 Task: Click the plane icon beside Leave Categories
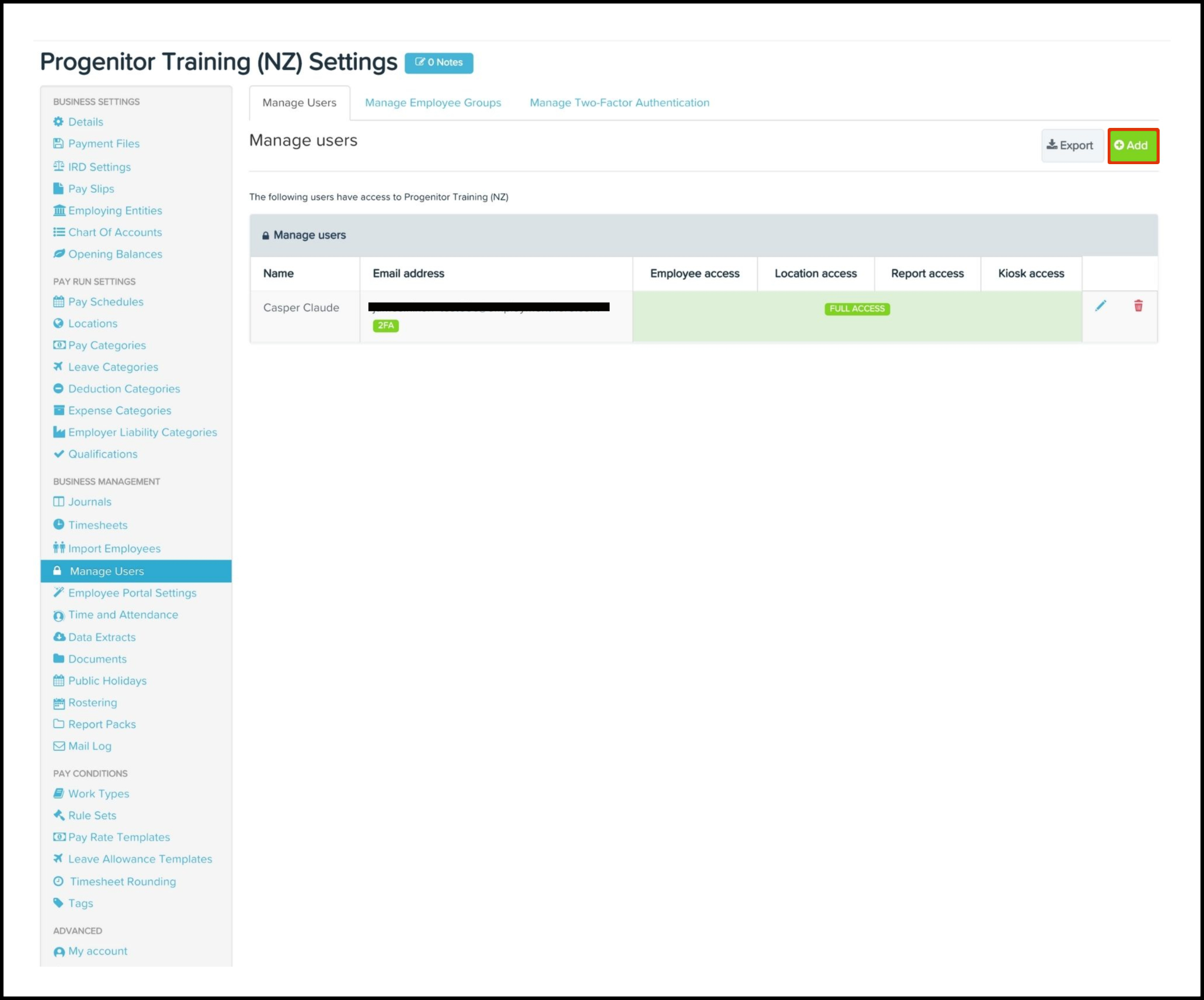coord(58,367)
